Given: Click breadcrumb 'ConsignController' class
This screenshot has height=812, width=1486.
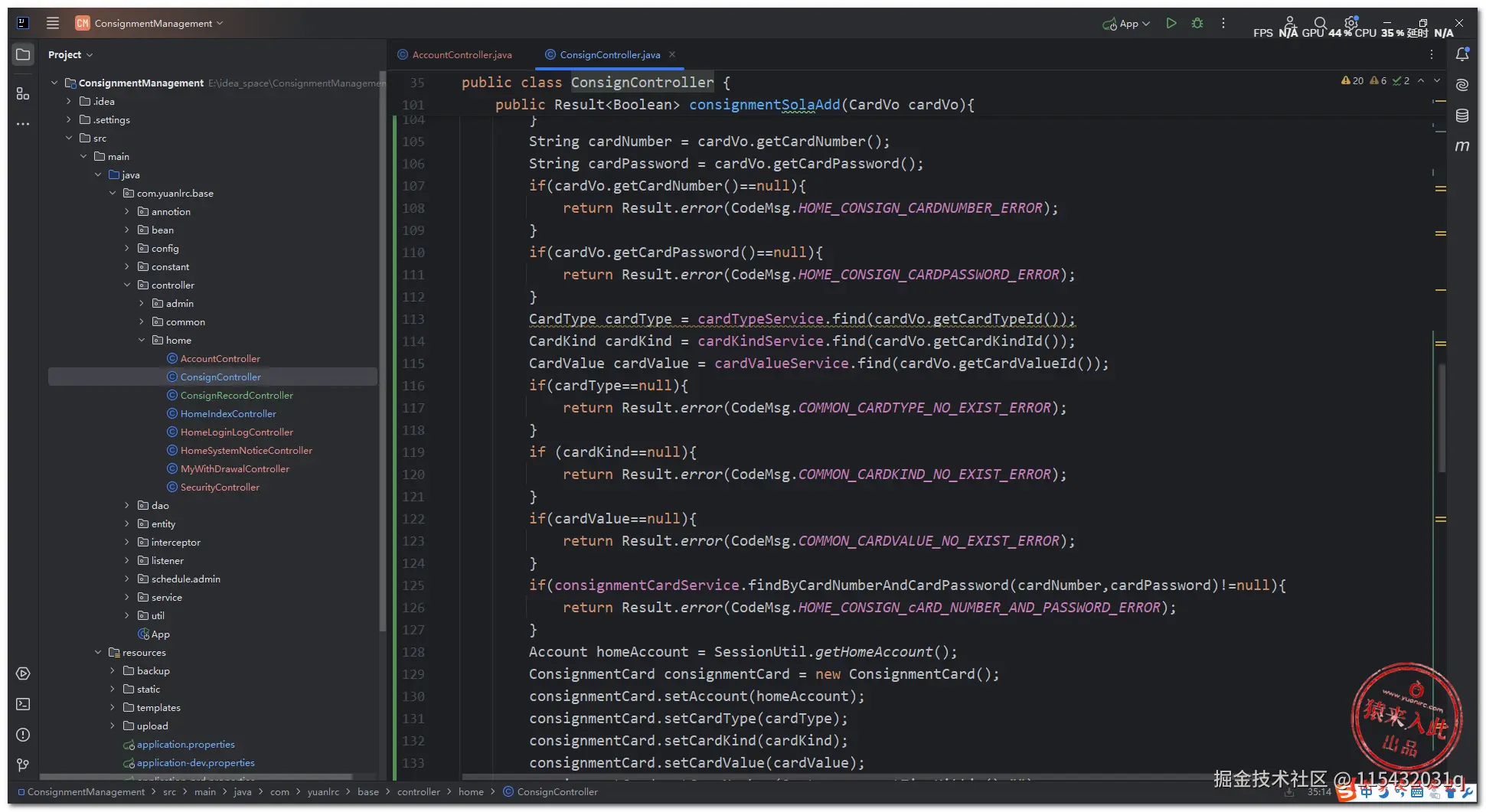Looking at the screenshot, I should click(550, 791).
